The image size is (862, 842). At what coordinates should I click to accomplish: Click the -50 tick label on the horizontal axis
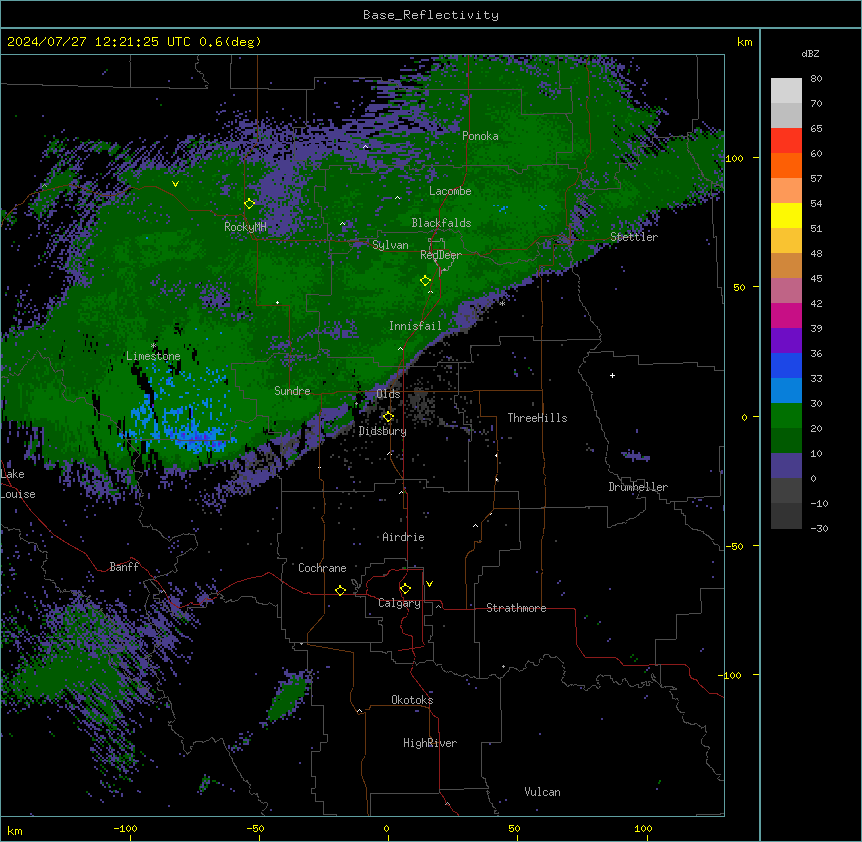pos(255,829)
